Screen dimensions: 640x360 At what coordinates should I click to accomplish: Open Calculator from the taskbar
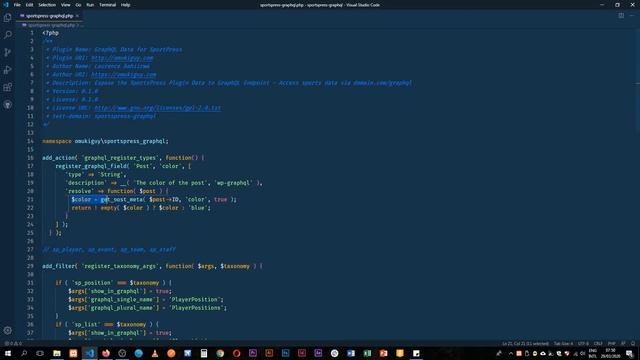click(204, 353)
